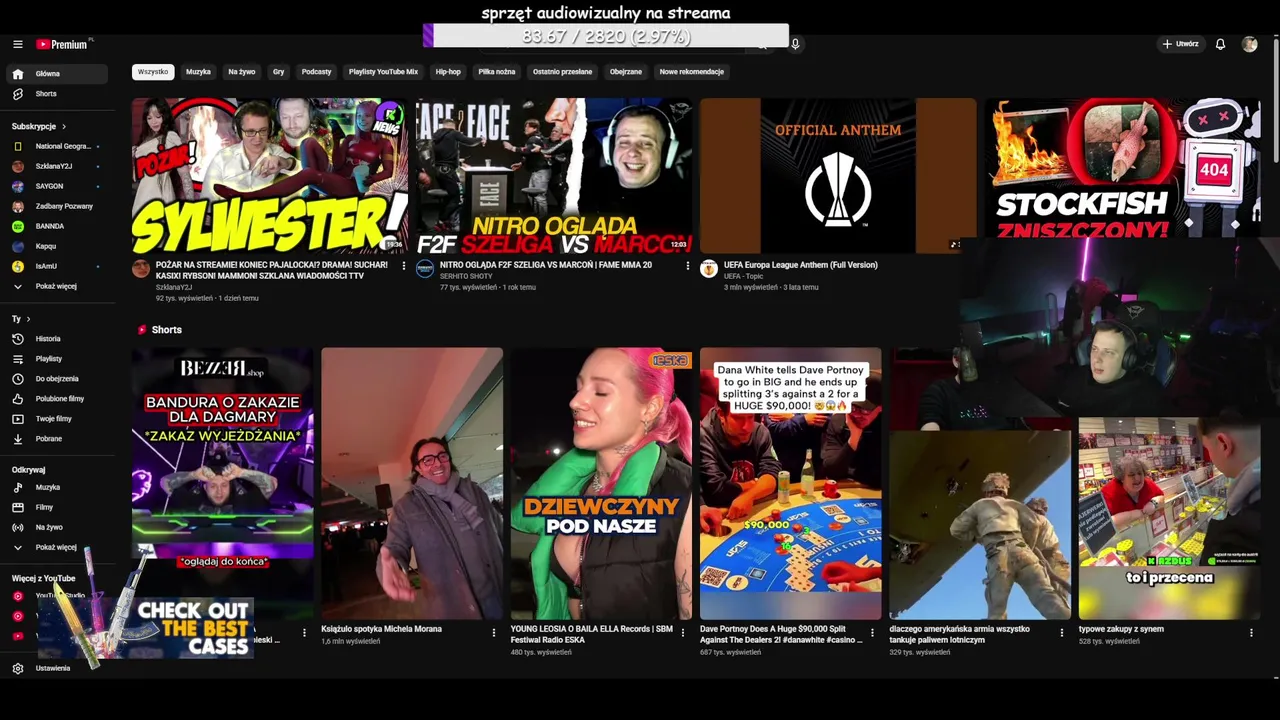The image size is (1280, 720).
Task: Select the Wszystko filter chip
Action: point(153,72)
